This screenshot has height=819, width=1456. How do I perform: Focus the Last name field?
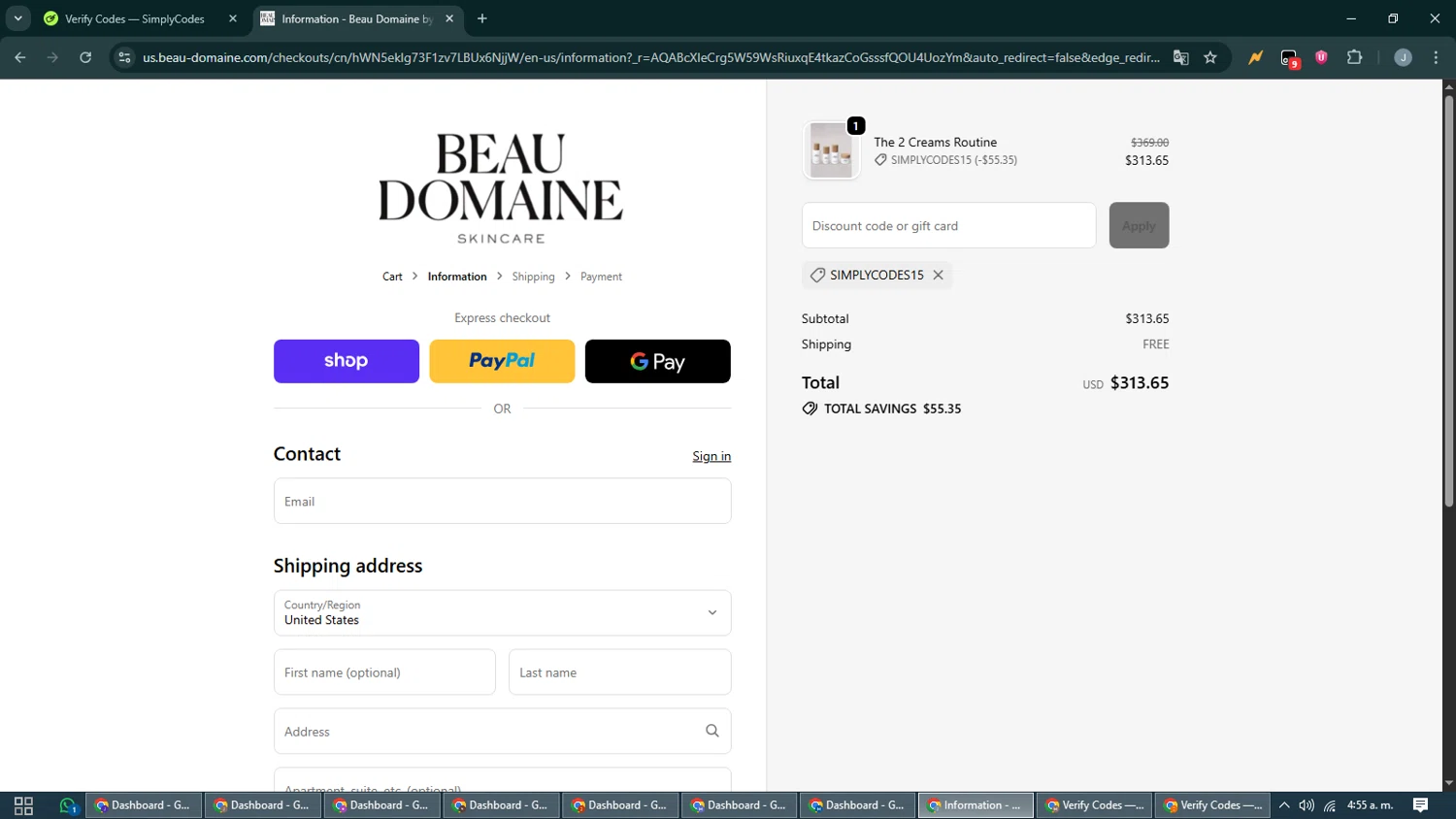620,672
